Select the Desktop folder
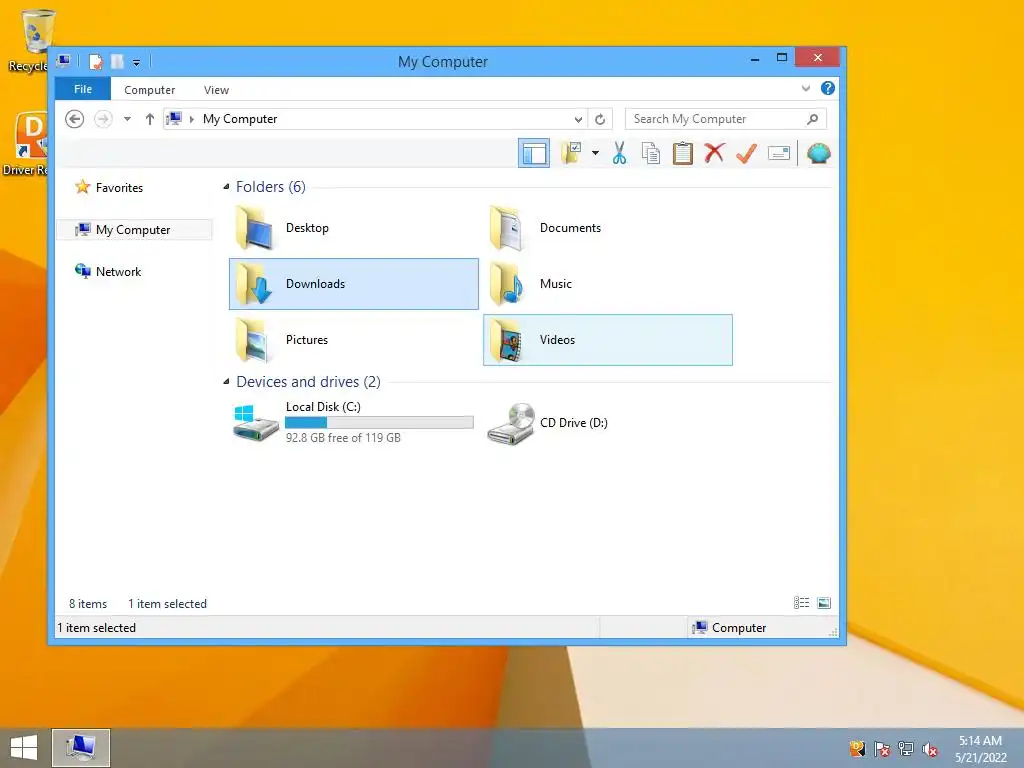Image resolution: width=1024 pixels, height=768 pixels. point(353,228)
